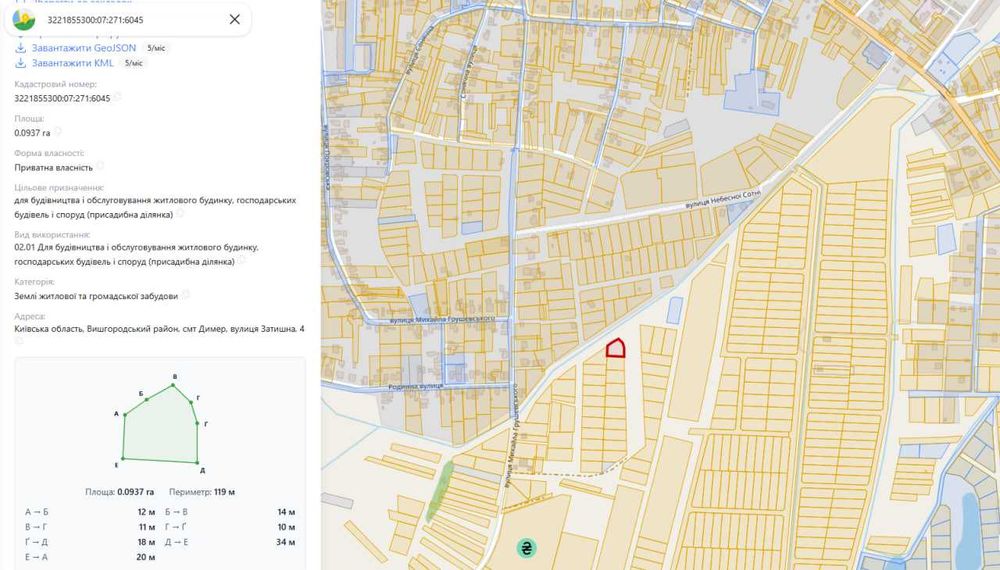Screen dimensions: 1000x570
Task: Select the Землі житлової та громадської забудови category
Action: (96, 296)
